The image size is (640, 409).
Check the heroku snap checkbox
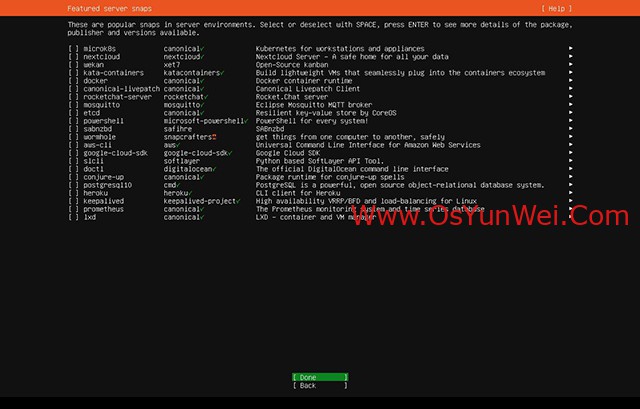[73, 193]
